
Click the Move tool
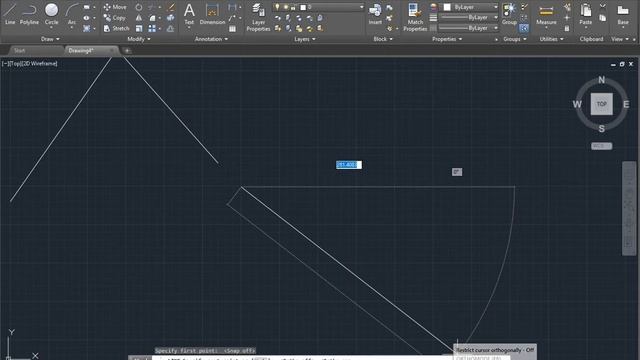115,7
